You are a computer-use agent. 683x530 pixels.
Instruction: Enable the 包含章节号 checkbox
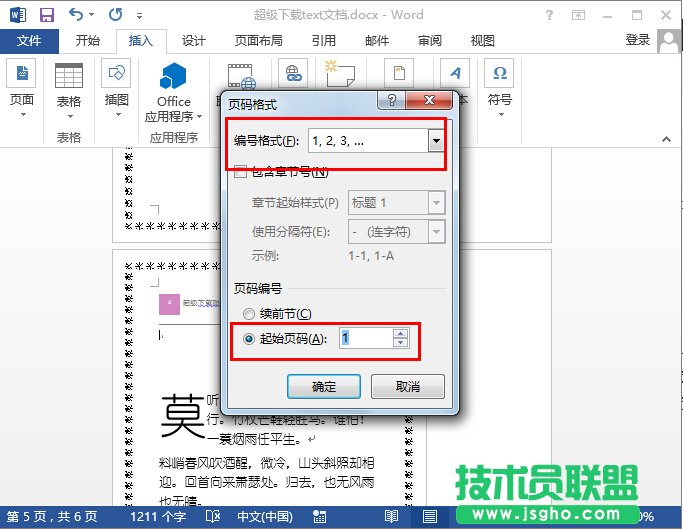240,172
